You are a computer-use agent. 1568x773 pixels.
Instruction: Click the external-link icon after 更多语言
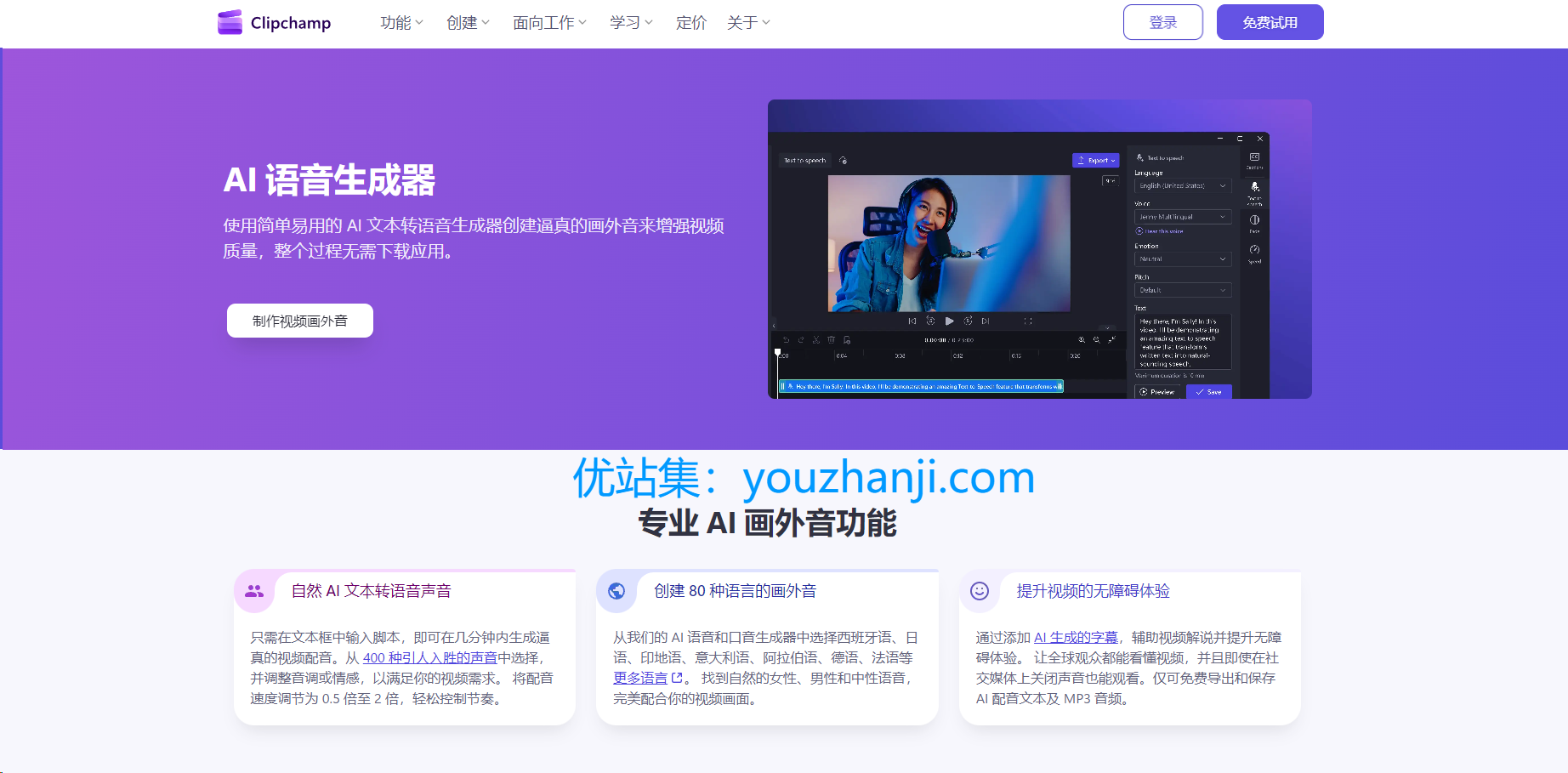678,678
